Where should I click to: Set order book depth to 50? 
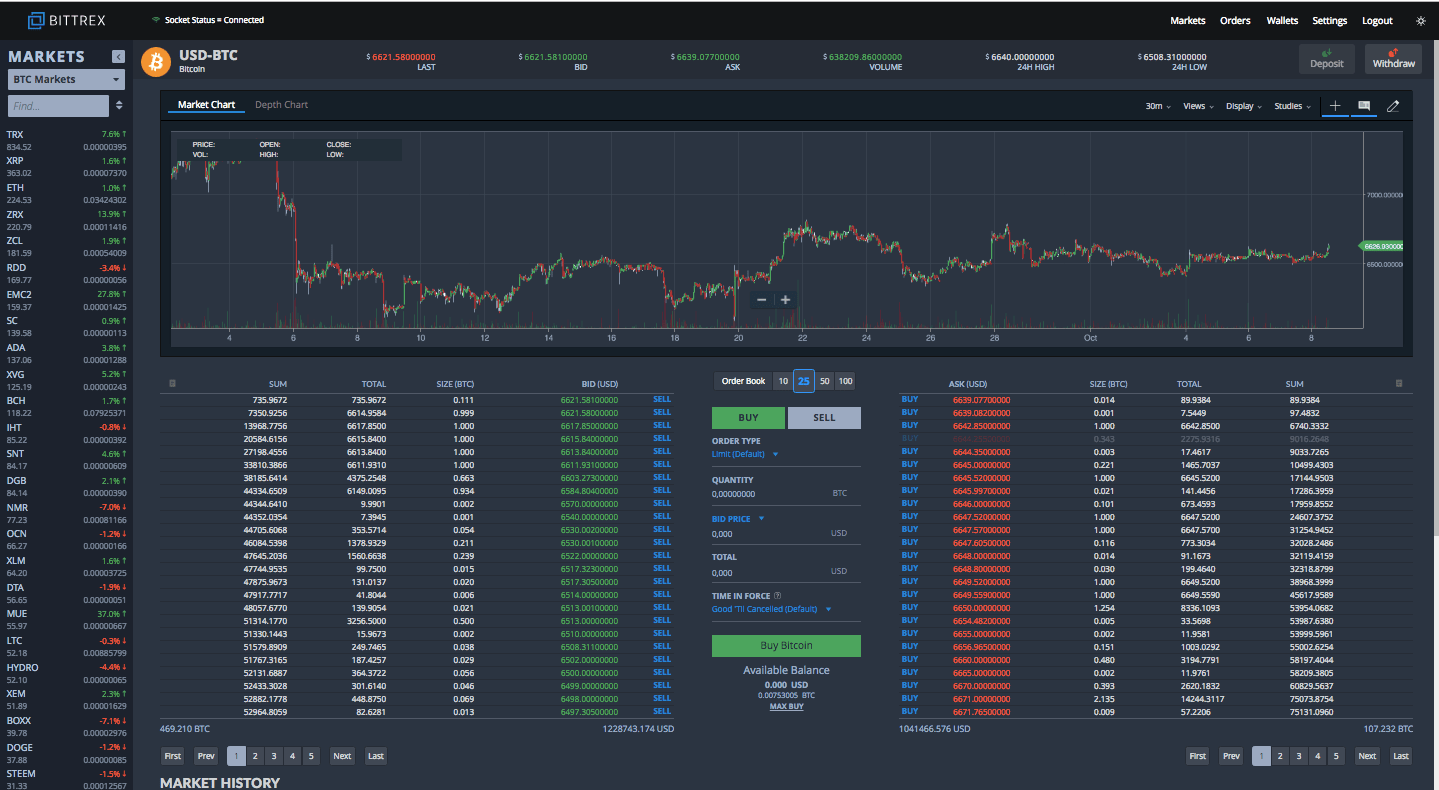tap(824, 381)
